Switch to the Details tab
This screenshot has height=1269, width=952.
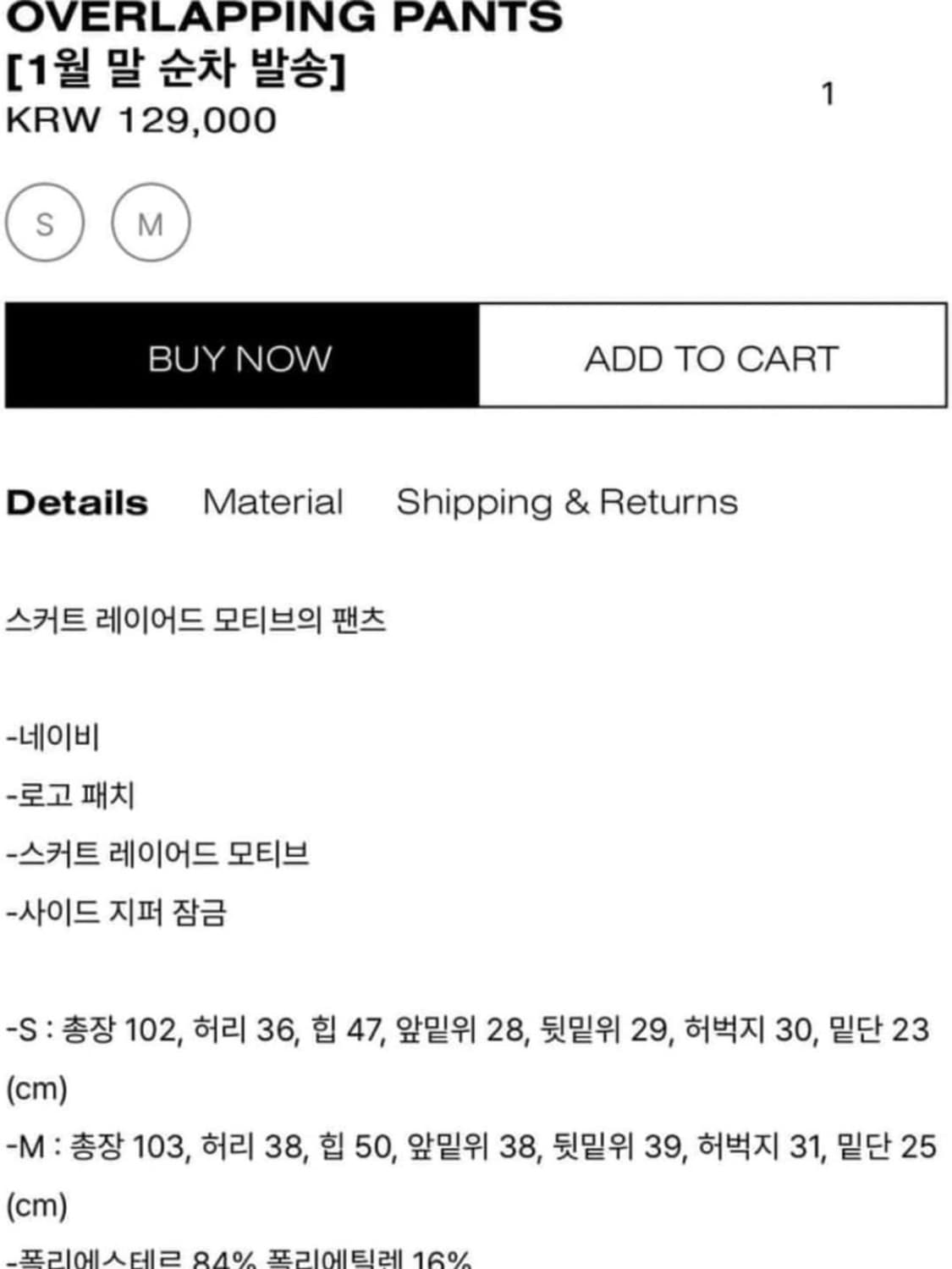(x=76, y=502)
